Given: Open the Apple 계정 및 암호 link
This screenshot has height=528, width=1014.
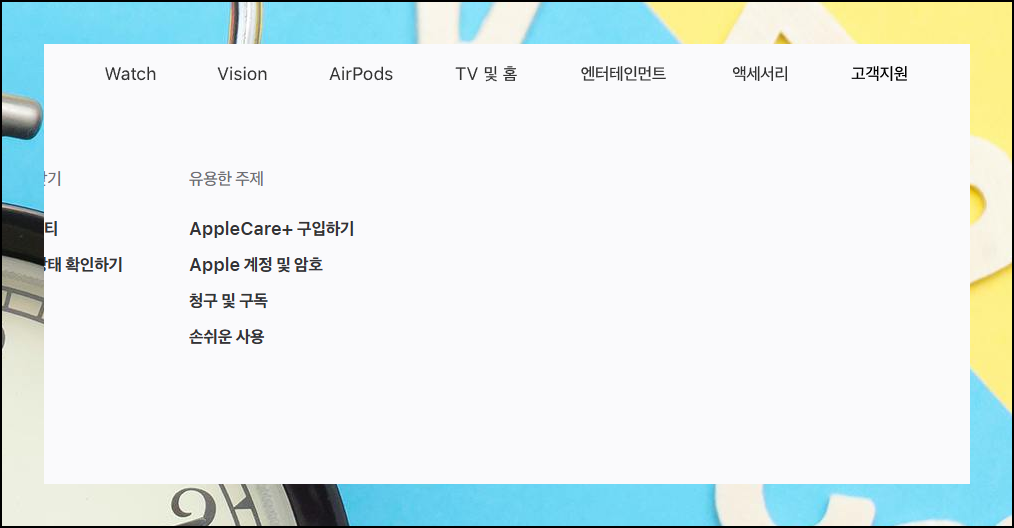Looking at the screenshot, I should pyautogui.click(x=256, y=265).
